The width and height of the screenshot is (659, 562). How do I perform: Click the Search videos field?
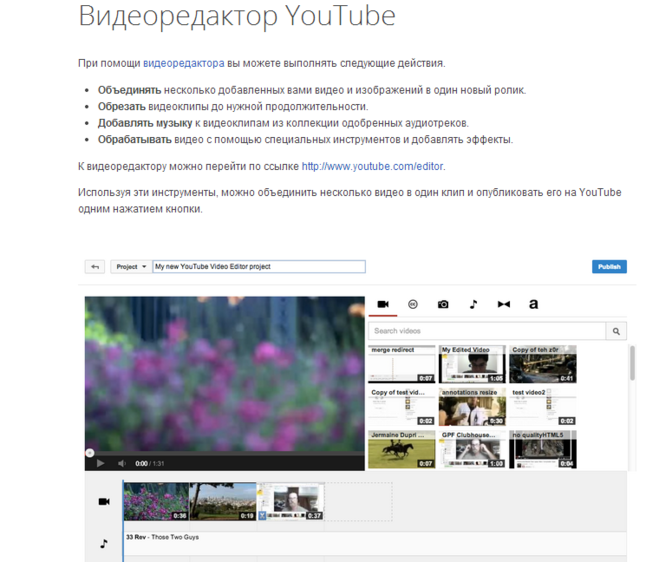[x=487, y=331]
